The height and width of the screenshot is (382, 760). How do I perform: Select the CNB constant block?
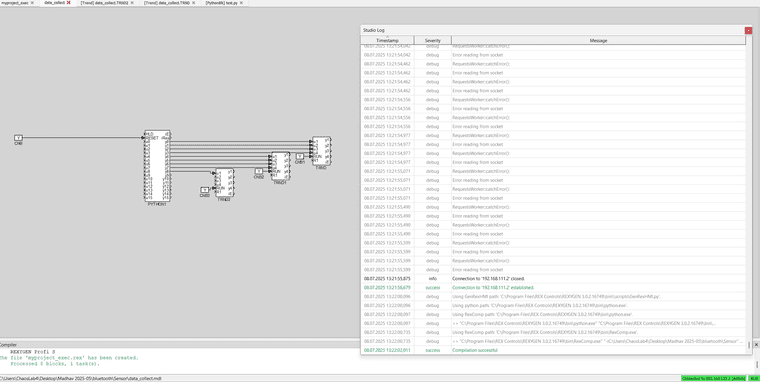[x=18, y=138]
